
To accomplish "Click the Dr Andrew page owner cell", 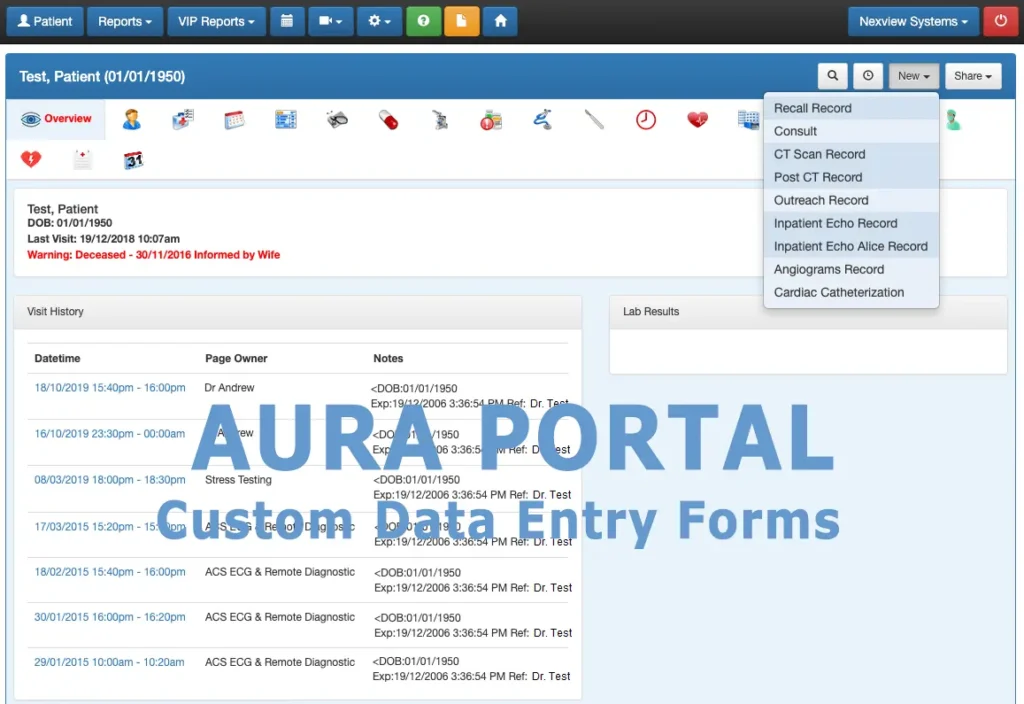I will point(229,387).
